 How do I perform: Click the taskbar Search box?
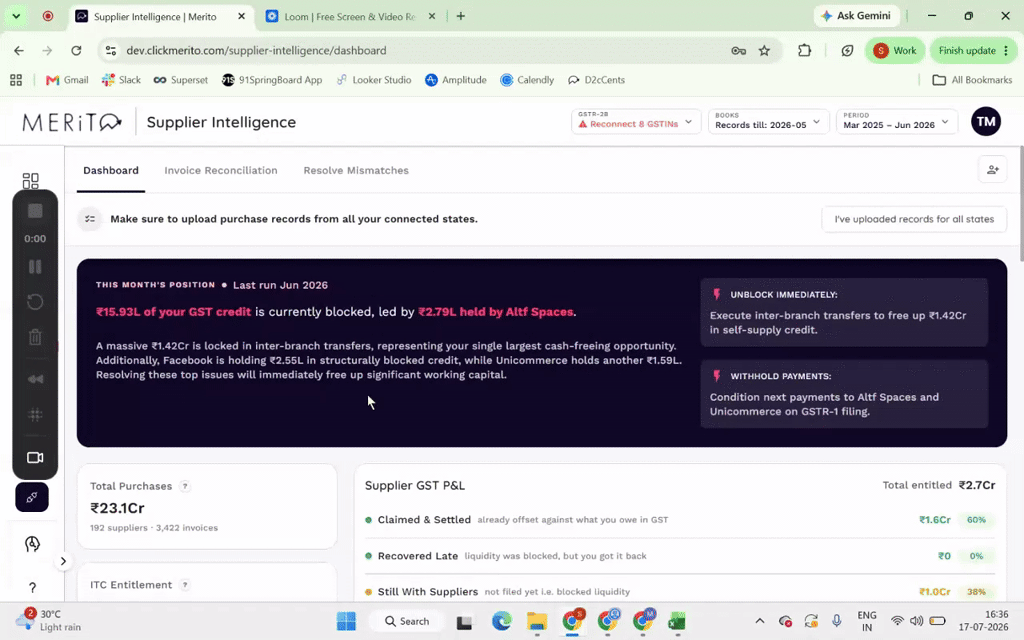[x=406, y=621]
